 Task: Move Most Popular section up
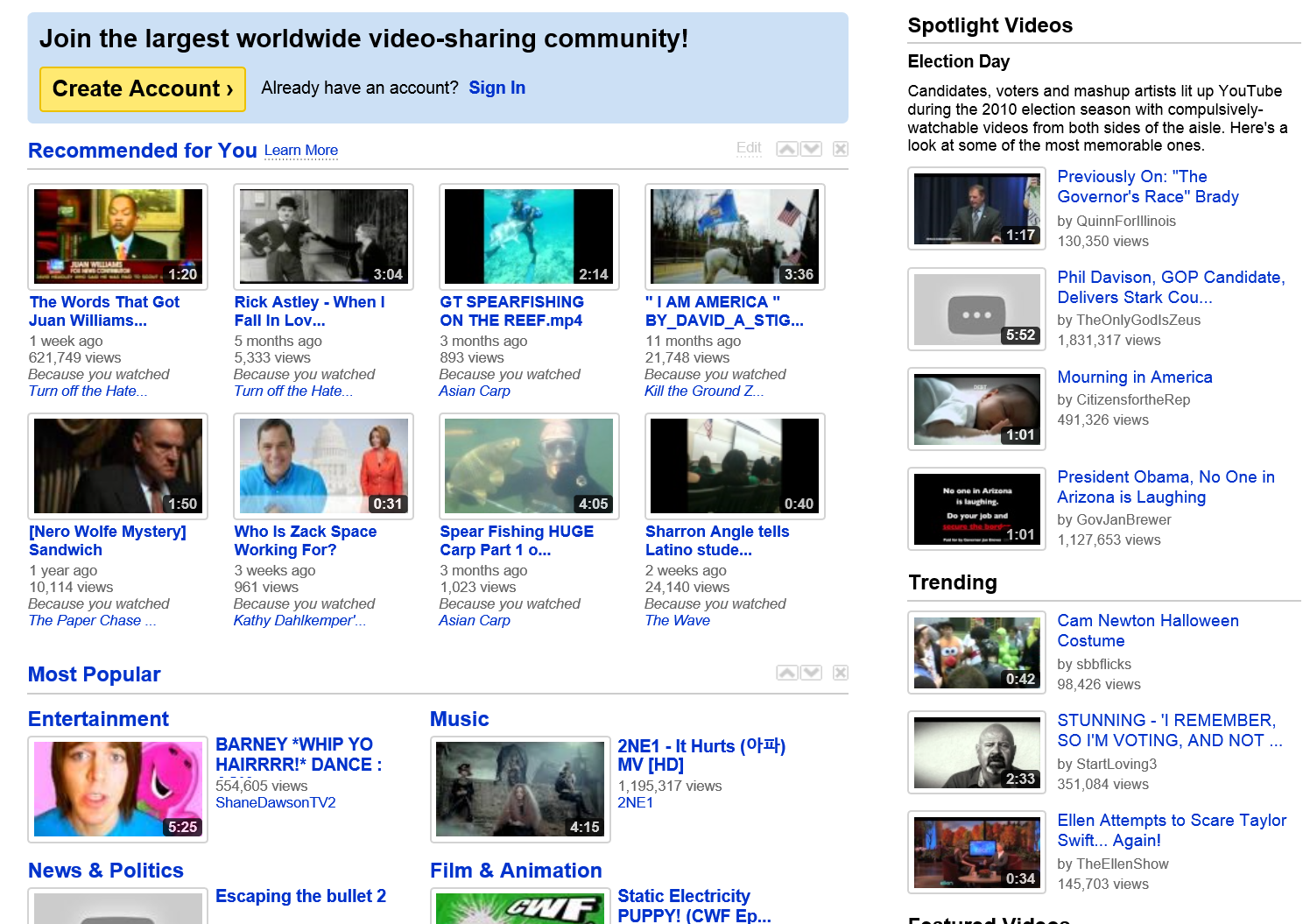(787, 673)
